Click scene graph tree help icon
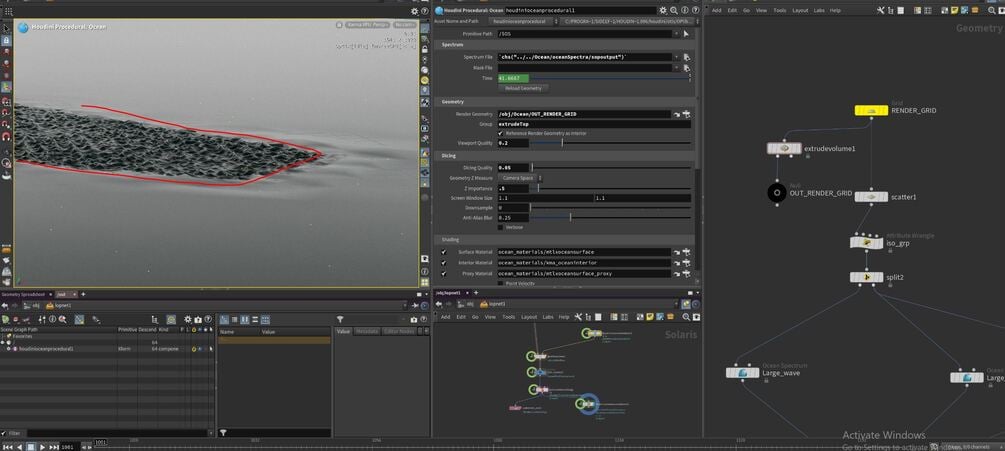The image size is (1005, 451). [x=207, y=319]
